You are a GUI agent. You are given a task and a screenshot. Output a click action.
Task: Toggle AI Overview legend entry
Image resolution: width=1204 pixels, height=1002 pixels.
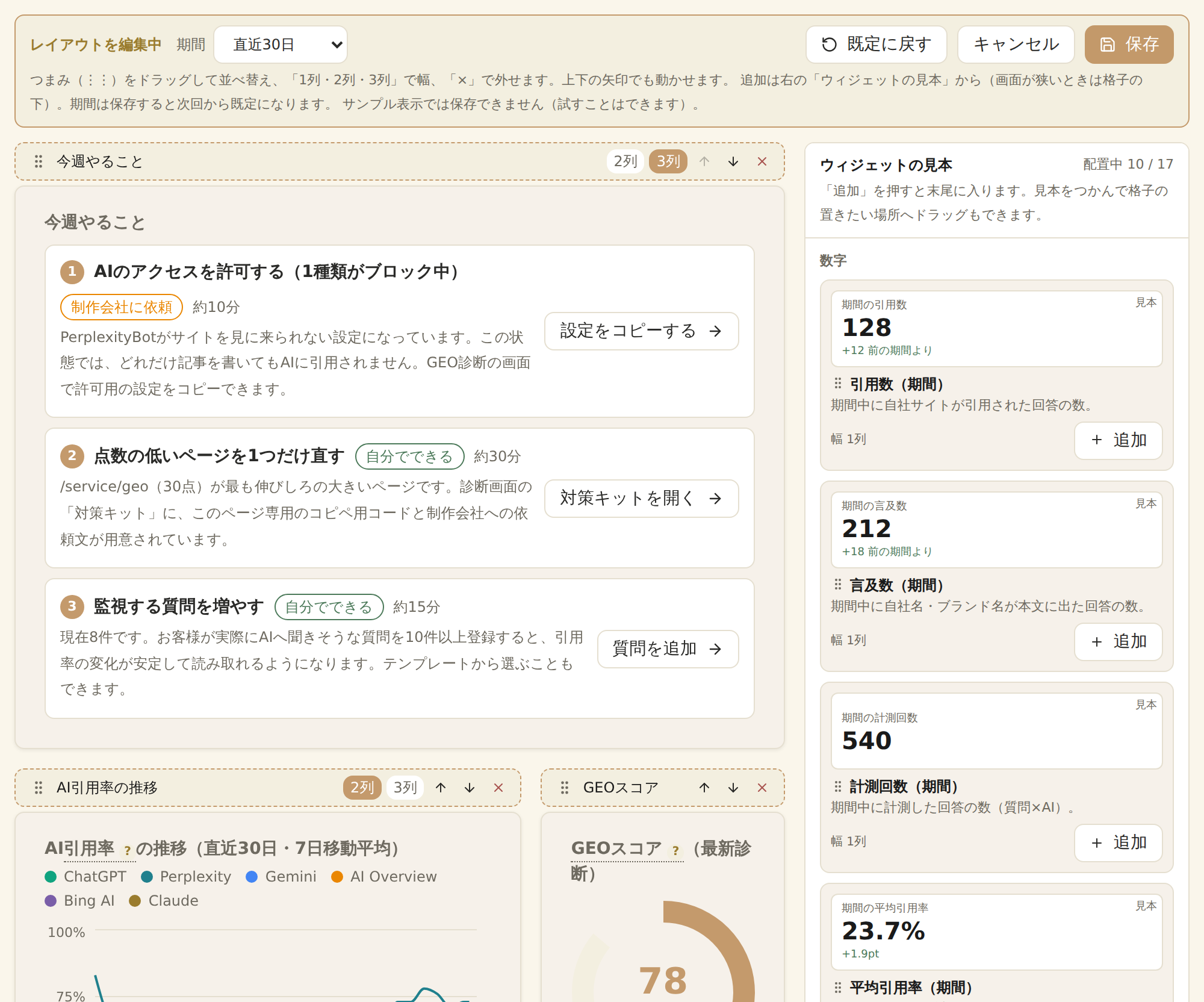coord(384,877)
